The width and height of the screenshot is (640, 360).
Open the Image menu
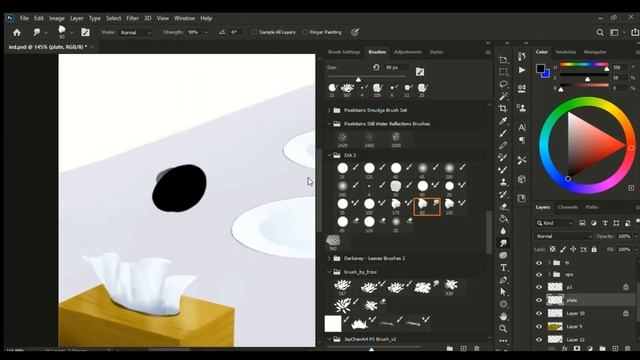coord(57,18)
